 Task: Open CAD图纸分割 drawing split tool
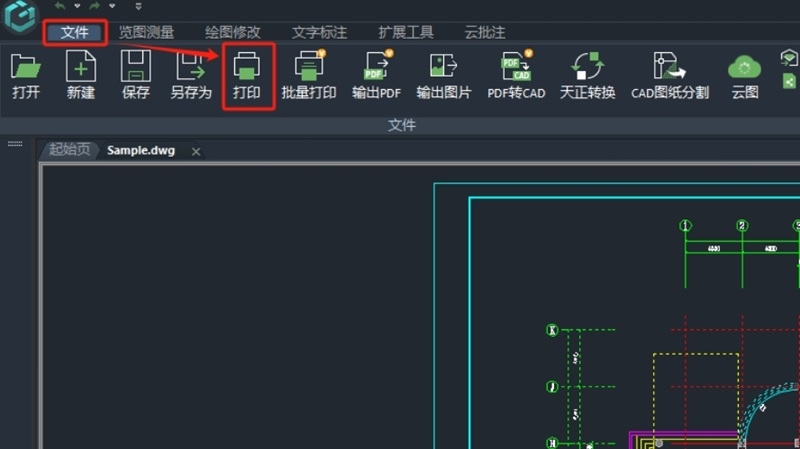coord(670,76)
